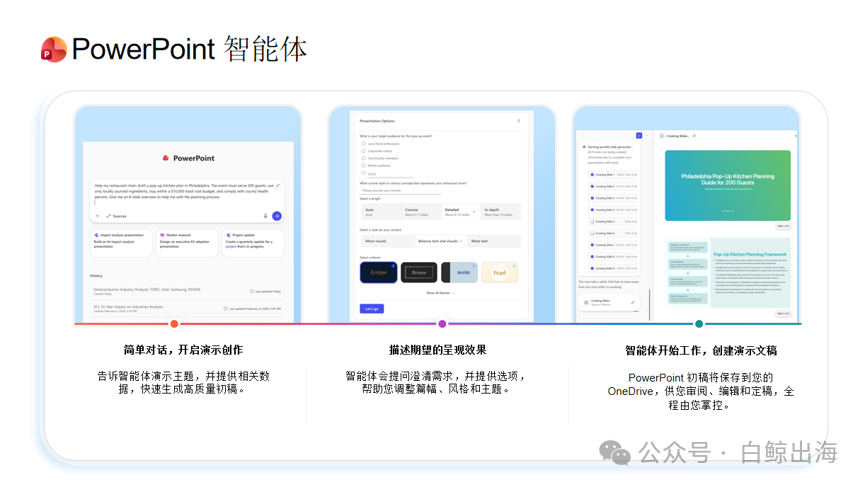
Task: Click inside the restaurant pop-up prompt text
Action: pos(184,191)
